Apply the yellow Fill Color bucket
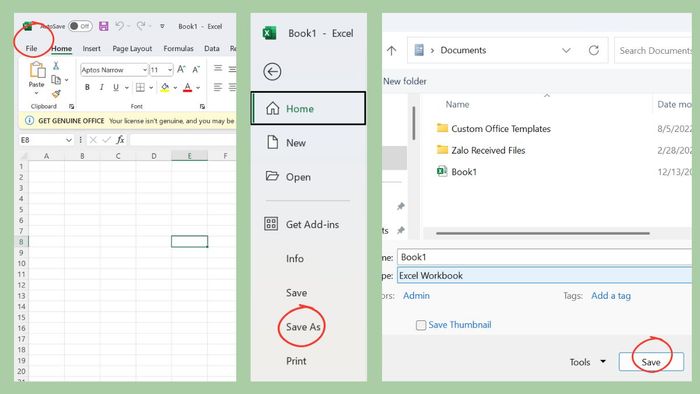Screen dimensions: 700x394 (x=165, y=87)
